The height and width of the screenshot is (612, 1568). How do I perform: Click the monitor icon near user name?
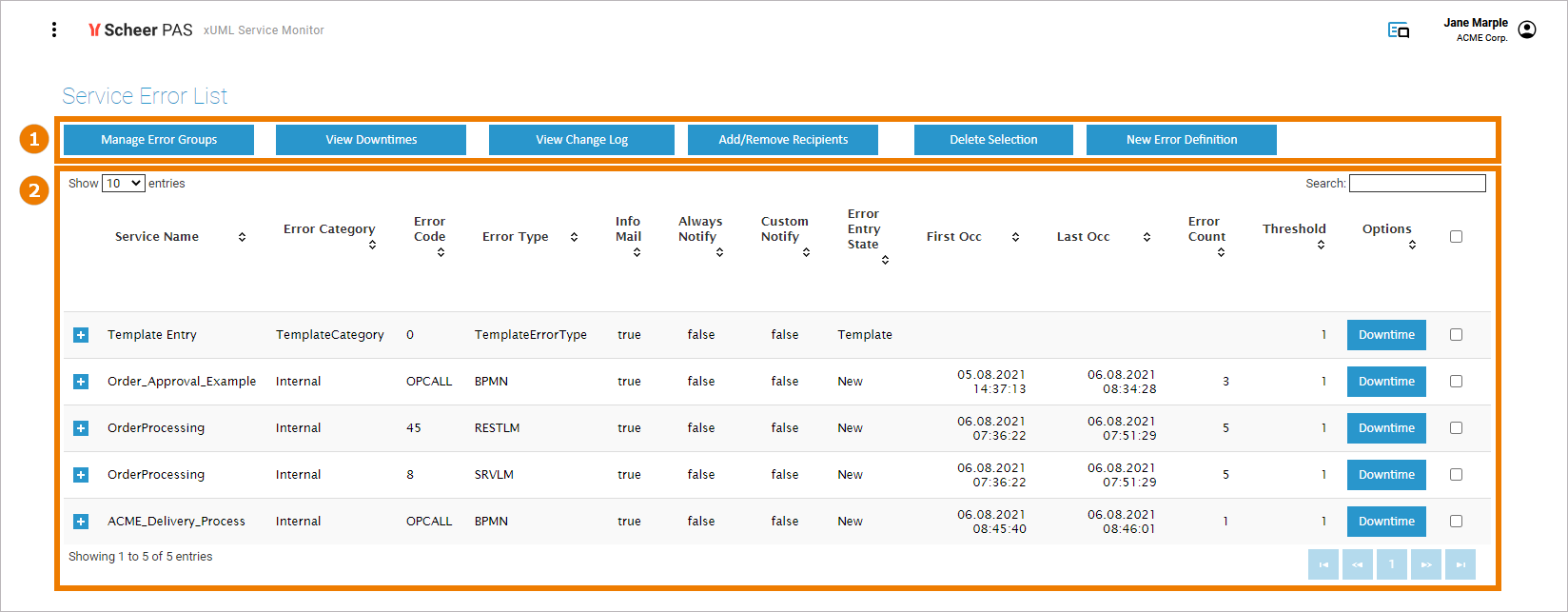[x=1398, y=30]
